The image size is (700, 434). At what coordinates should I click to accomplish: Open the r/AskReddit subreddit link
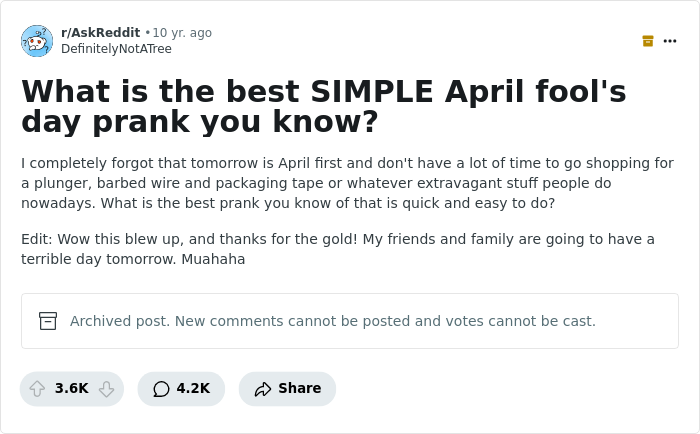[100, 33]
